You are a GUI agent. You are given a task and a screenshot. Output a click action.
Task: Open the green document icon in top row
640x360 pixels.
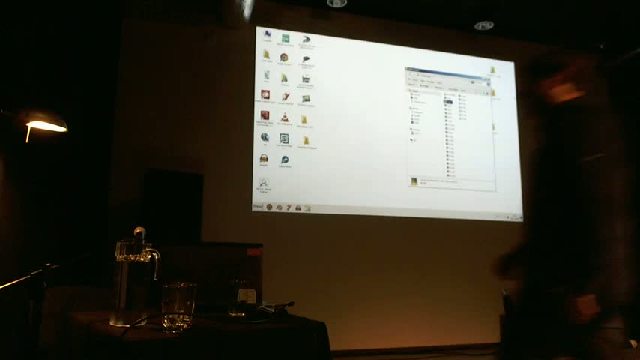286,39
